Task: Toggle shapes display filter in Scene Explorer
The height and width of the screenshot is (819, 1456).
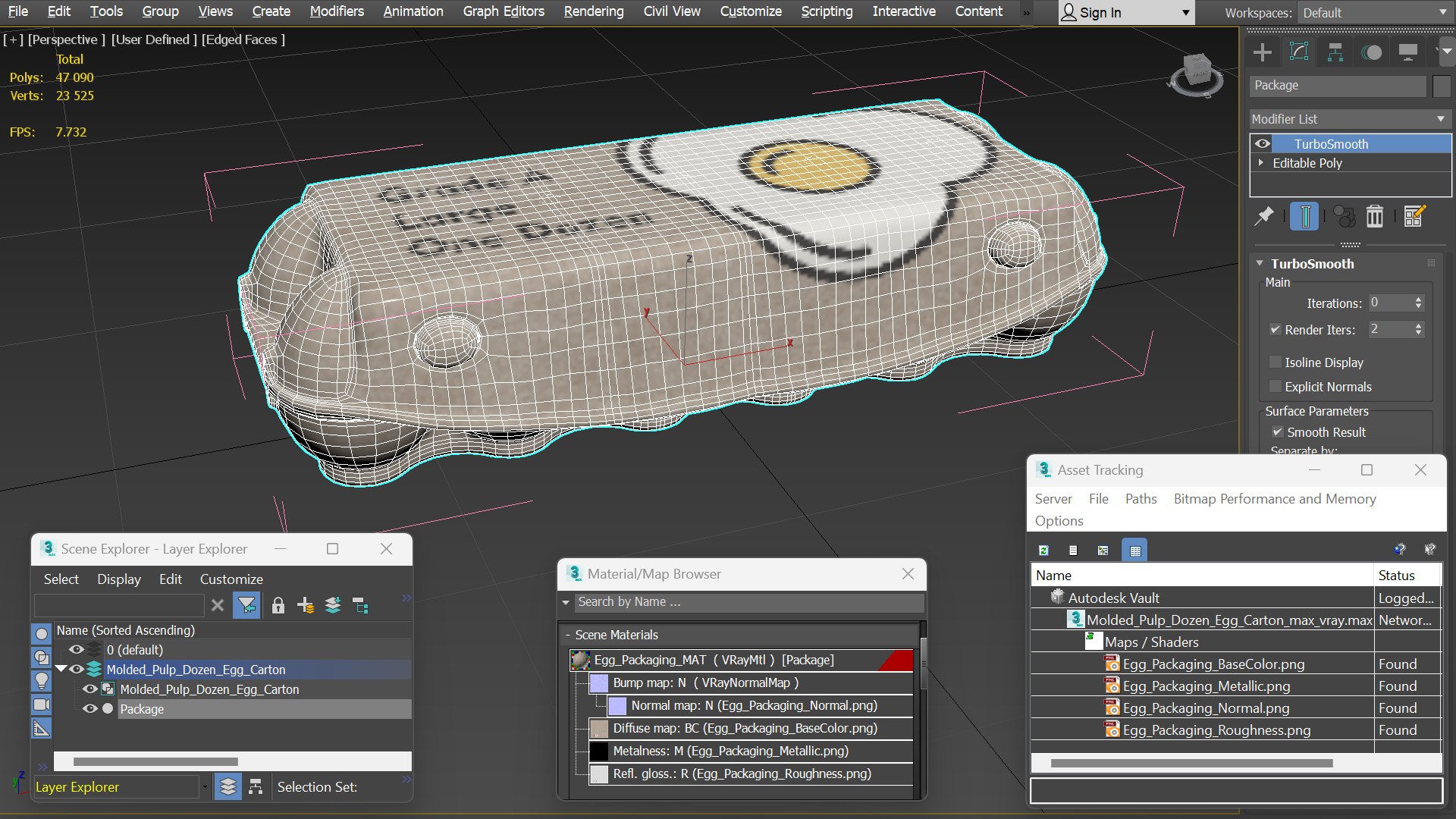Action: [x=42, y=657]
